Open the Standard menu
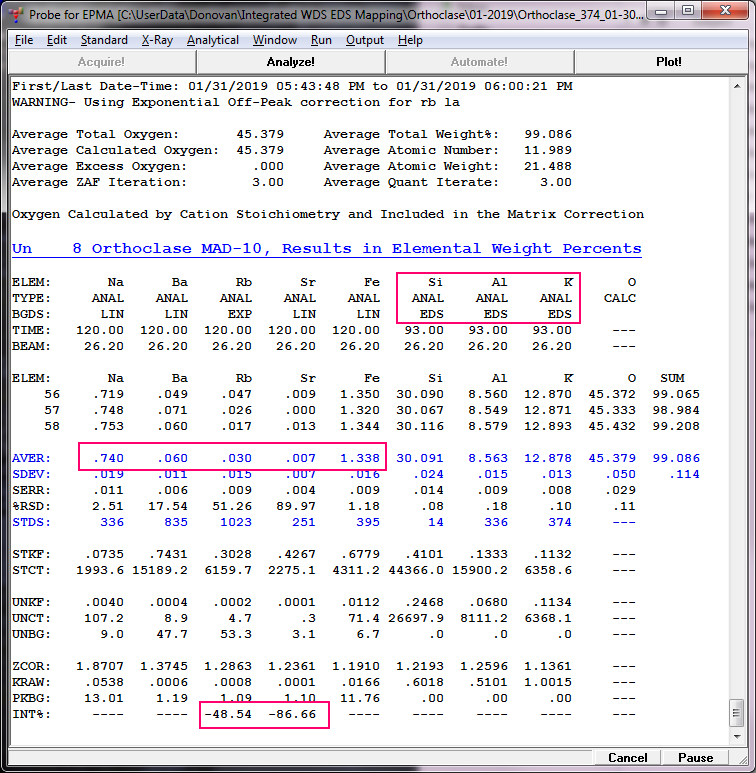The image size is (756, 773). [x=103, y=40]
